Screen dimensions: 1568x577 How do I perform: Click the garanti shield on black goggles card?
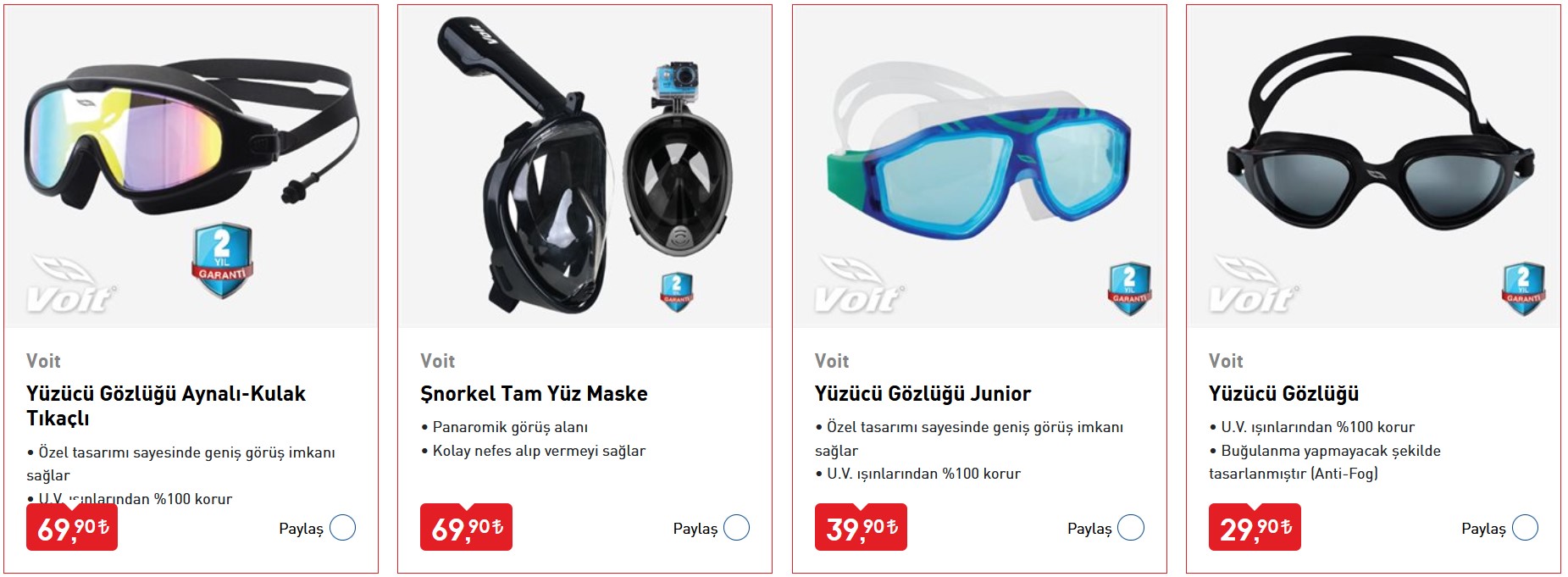[x=1523, y=289]
